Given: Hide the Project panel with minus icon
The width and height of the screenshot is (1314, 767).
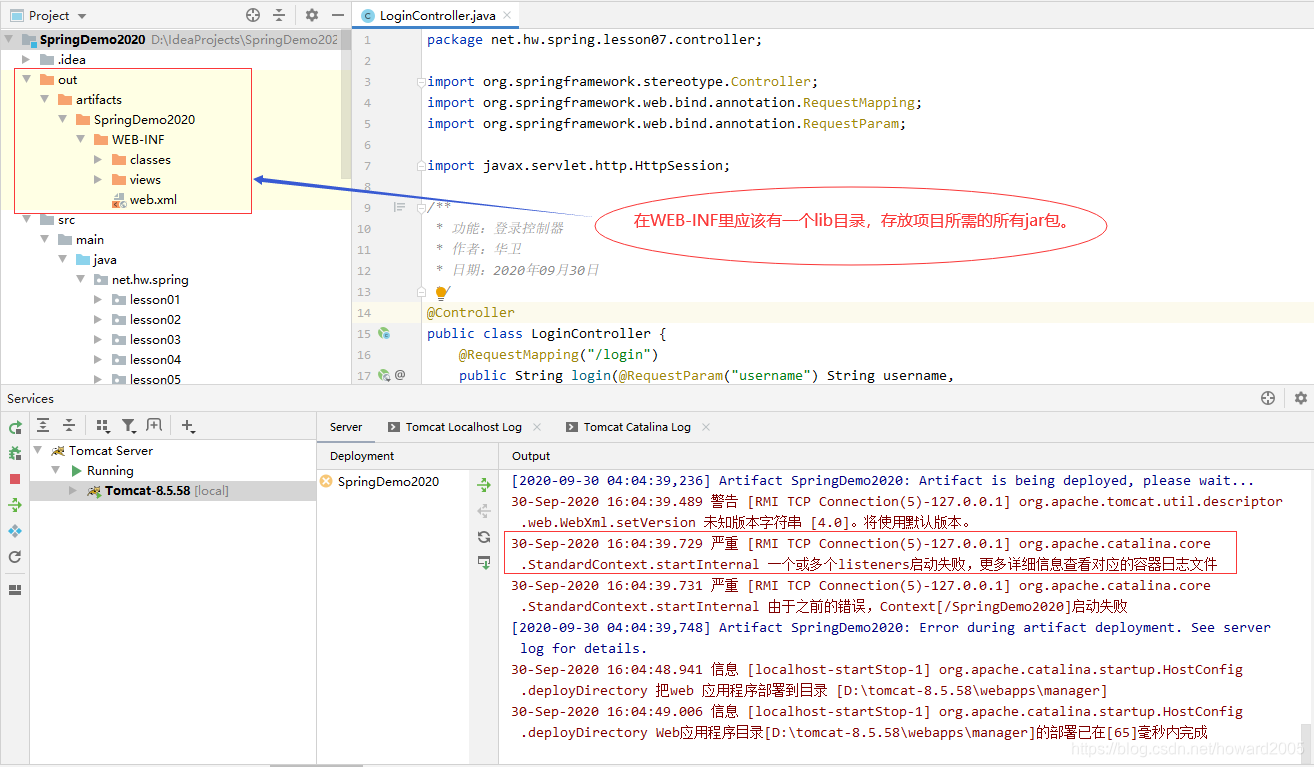Looking at the screenshot, I should click(338, 15).
